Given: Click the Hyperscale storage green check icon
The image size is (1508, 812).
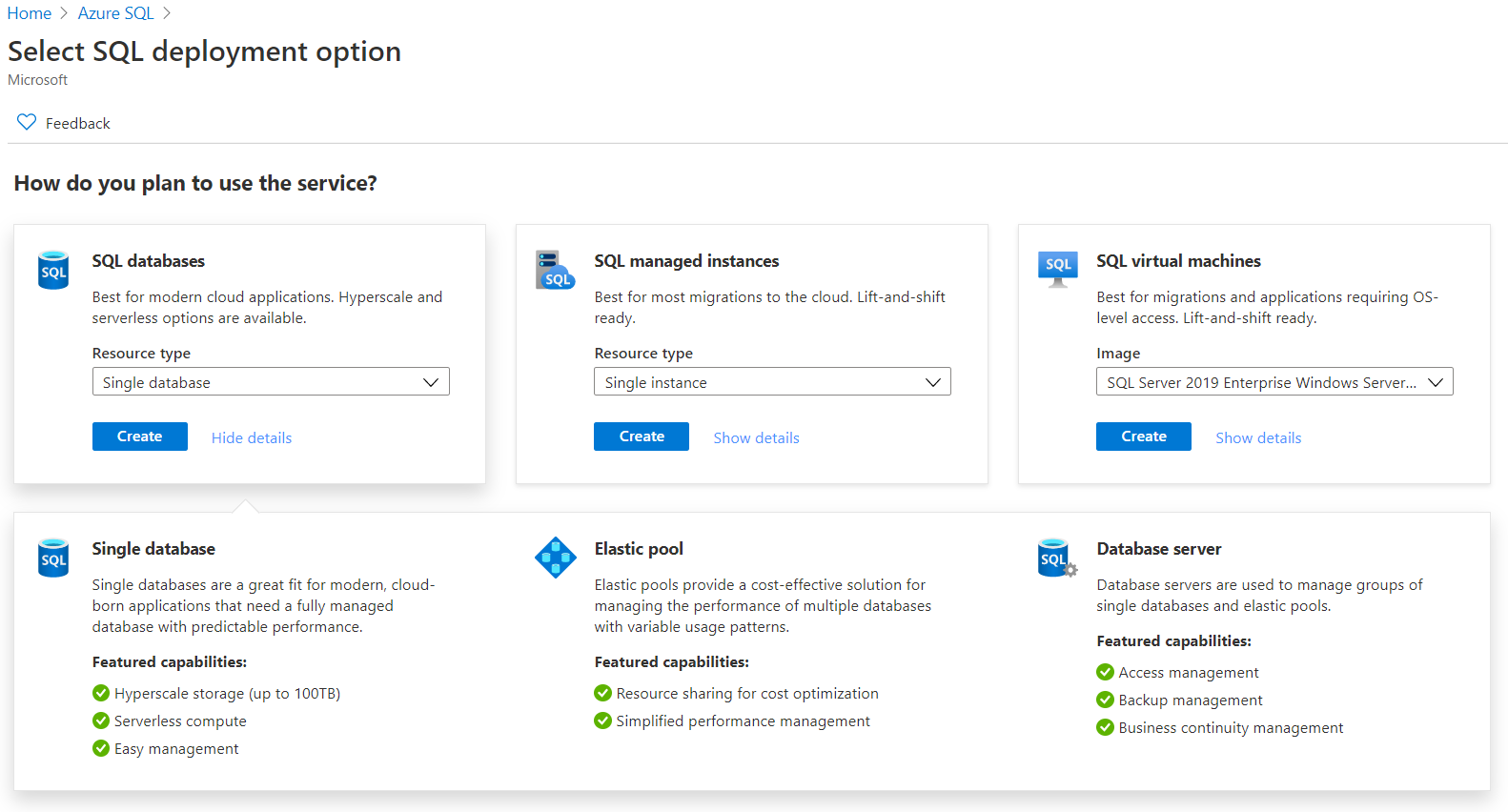Looking at the screenshot, I should [101, 693].
